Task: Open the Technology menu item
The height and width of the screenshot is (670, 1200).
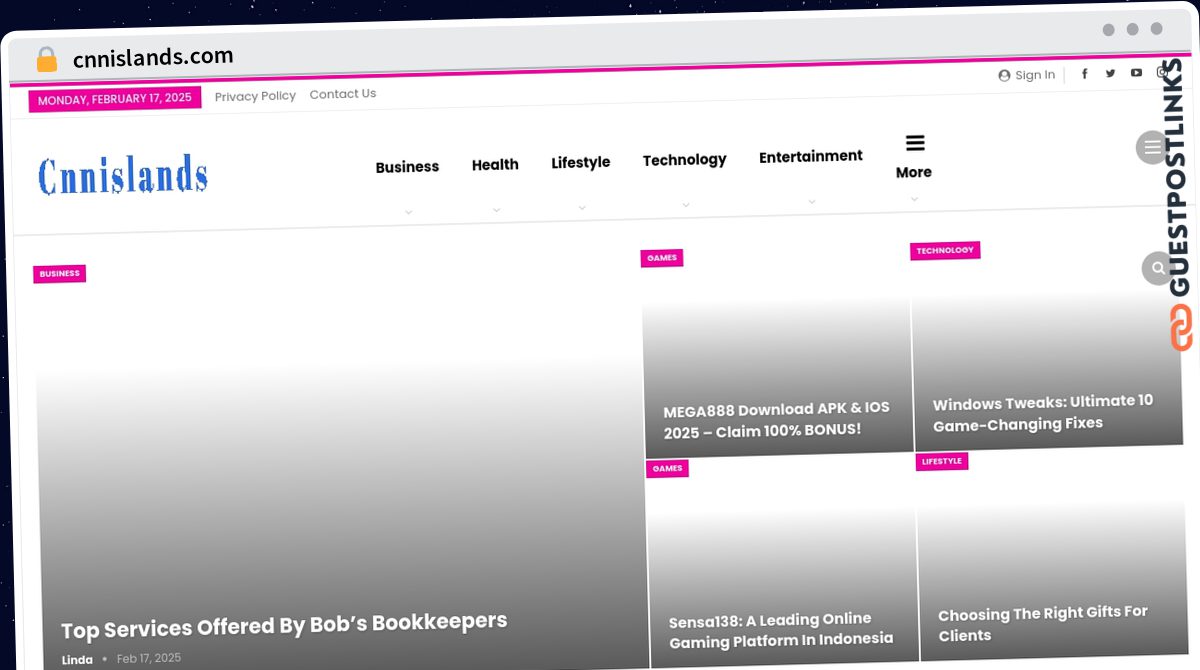Action: (x=685, y=160)
